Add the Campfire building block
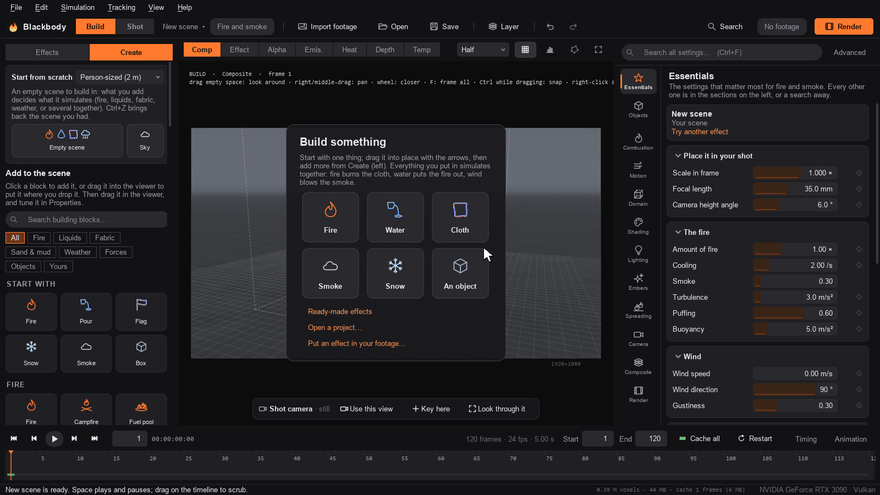 86,410
